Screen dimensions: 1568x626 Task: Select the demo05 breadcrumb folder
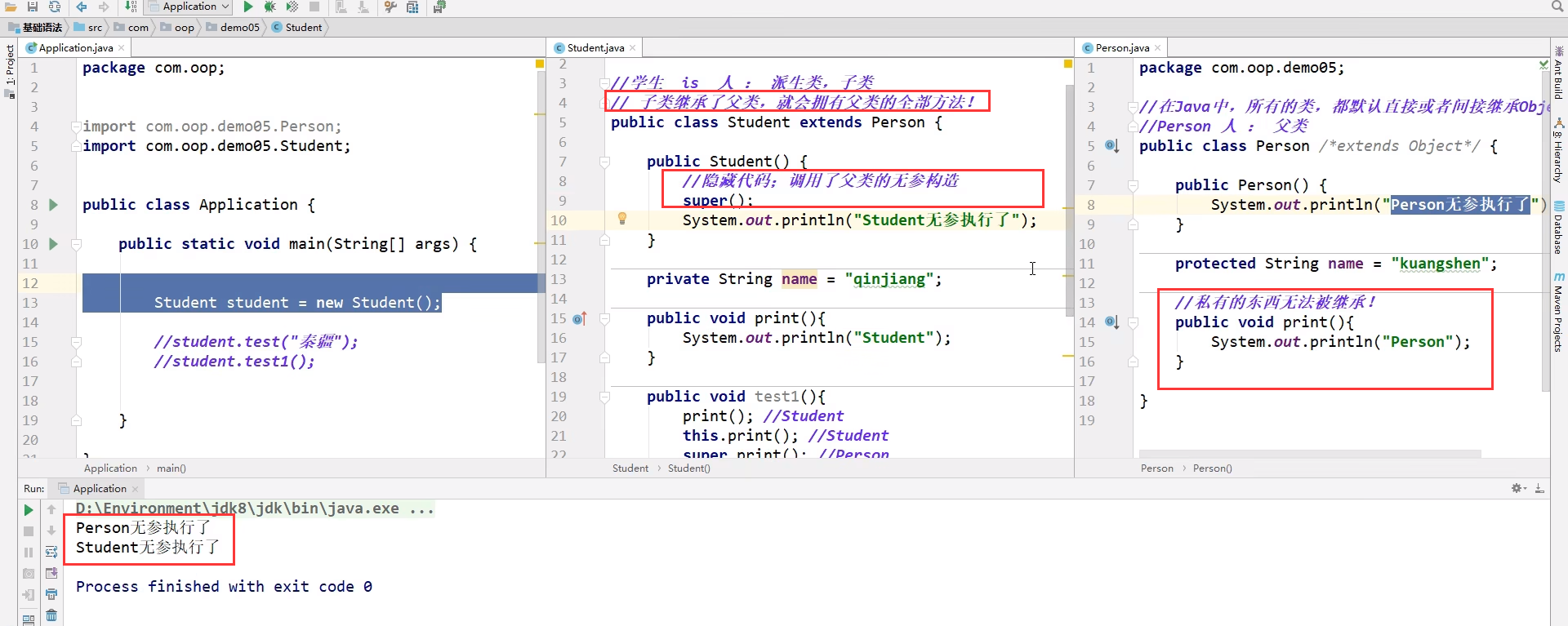tap(233, 27)
